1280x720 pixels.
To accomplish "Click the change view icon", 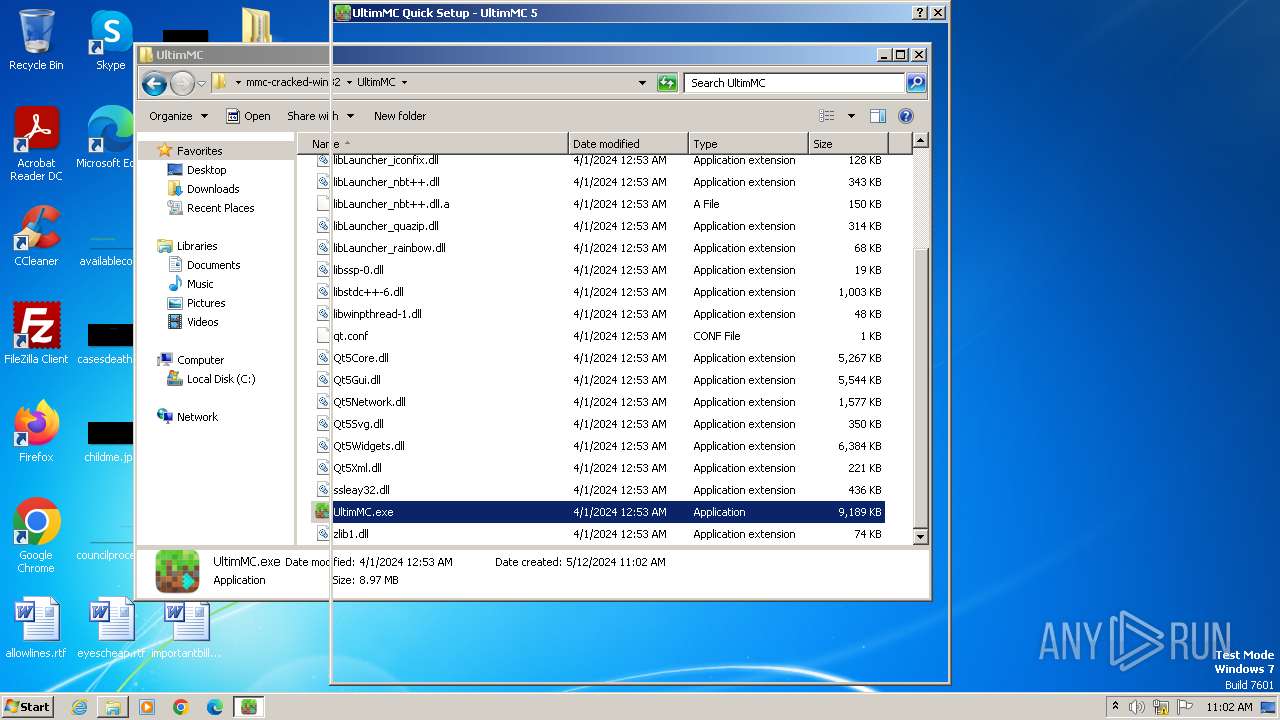I will point(826,116).
